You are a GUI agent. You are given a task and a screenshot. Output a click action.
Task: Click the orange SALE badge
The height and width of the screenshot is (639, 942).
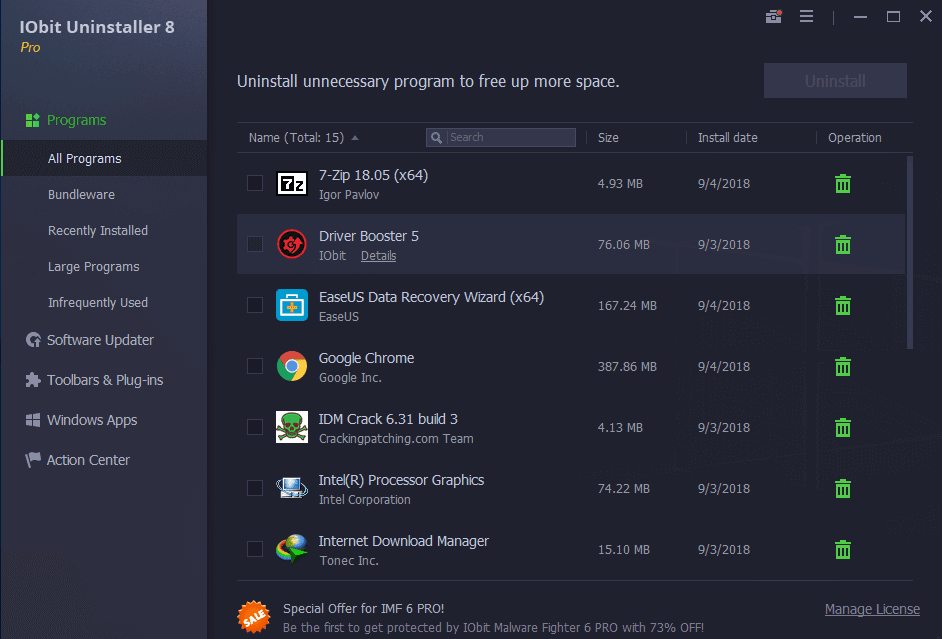(x=254, y=617)
